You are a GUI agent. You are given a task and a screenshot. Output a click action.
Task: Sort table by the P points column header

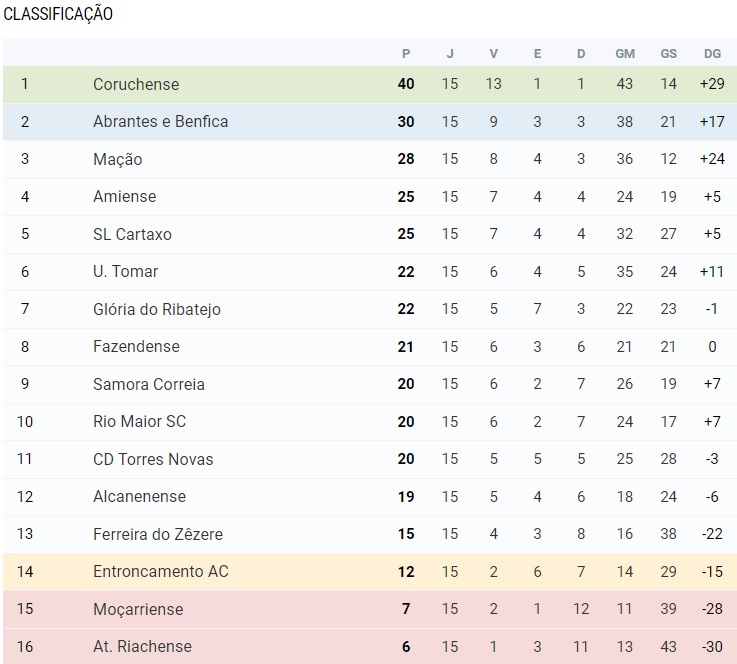[406, 54]
